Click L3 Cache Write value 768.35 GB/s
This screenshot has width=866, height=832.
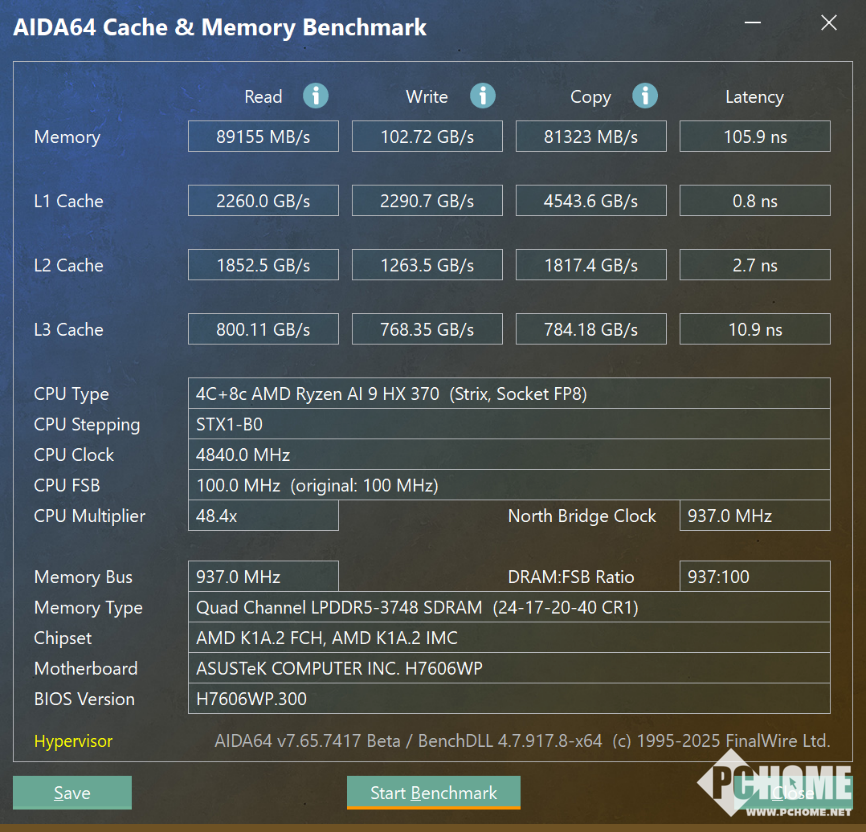click(x=427, y=329)
